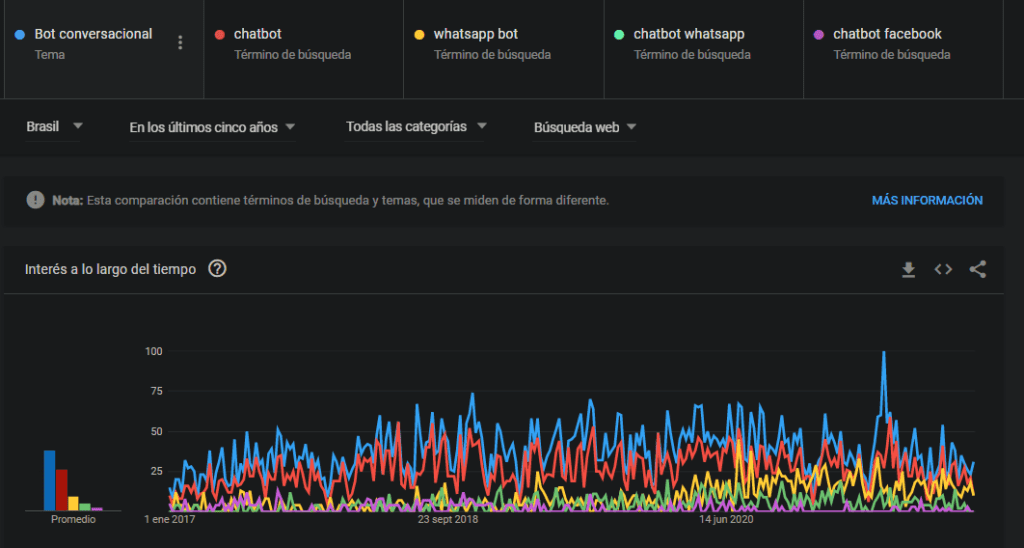
Task: Select the Bot conversacional topic card
Action: tap(104, 49)
